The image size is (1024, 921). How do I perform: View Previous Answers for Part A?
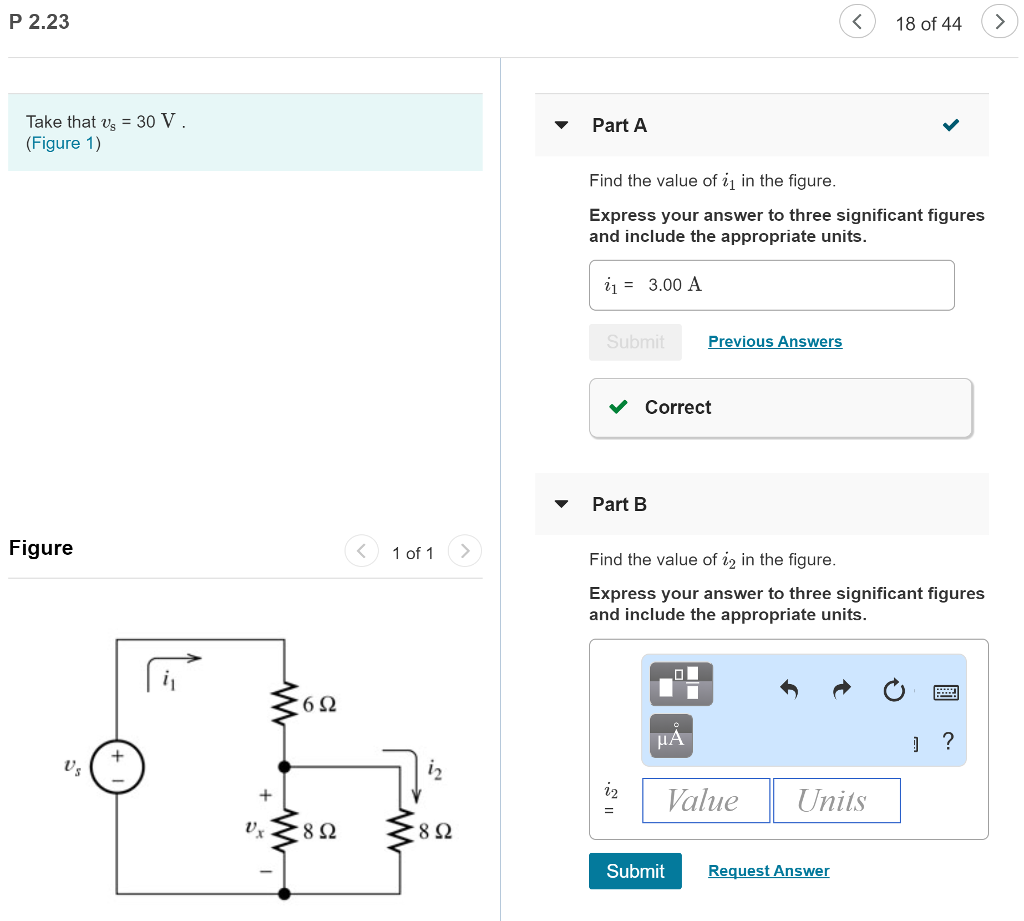point(774,341)
